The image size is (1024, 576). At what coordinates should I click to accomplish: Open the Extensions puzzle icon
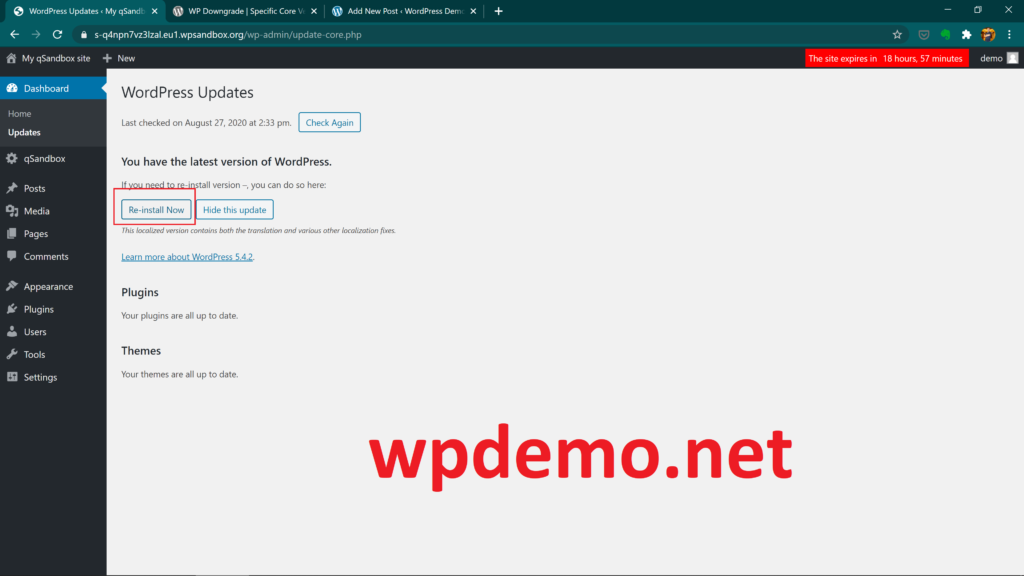coord(967,35)
